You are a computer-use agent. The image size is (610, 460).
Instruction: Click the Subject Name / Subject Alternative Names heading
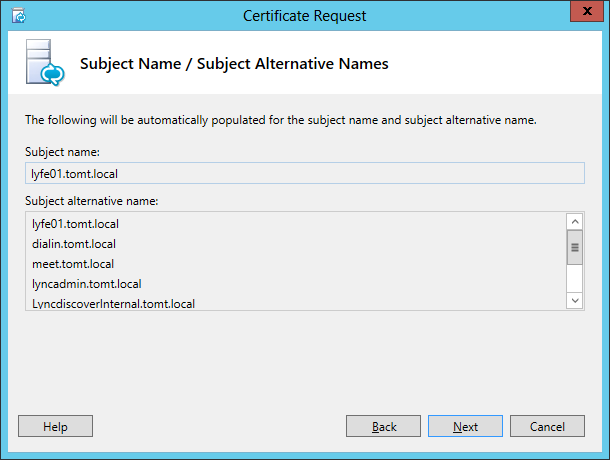(x=234, y=64)
